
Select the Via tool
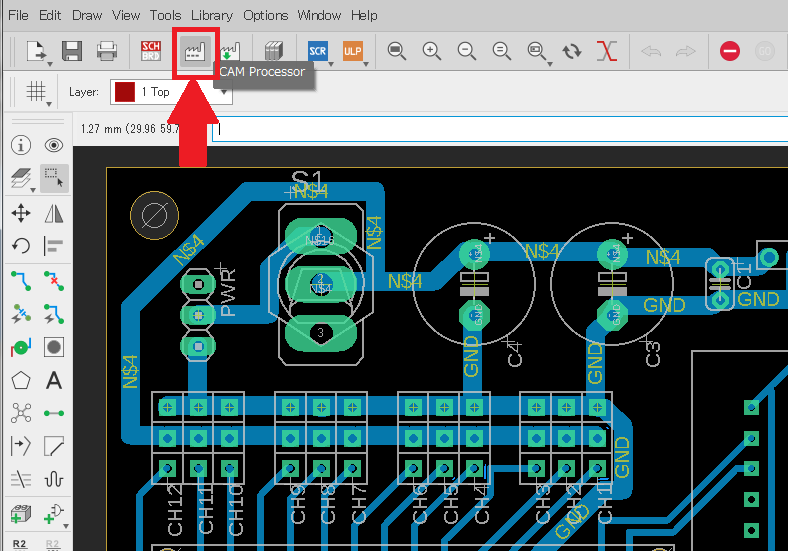point(21,347)
